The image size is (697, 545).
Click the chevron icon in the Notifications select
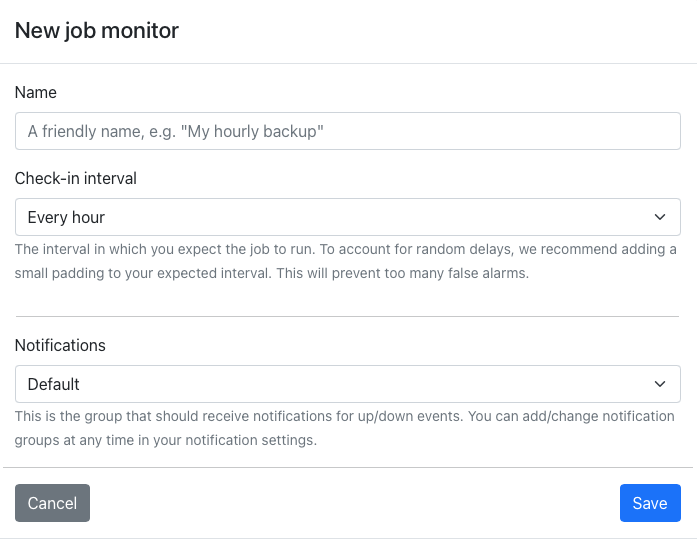pyautogui.click(x=660, y=384)
